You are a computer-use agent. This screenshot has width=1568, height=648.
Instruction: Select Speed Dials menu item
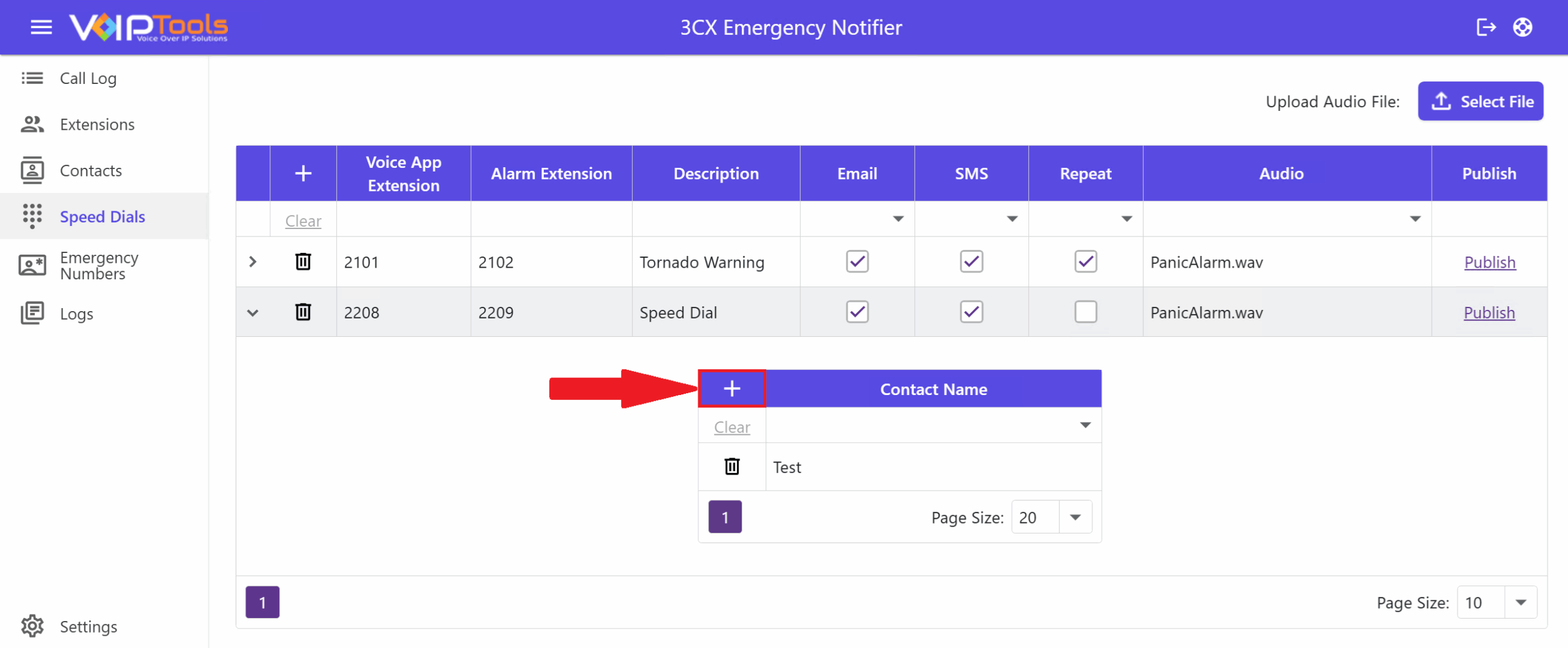(104, 216)
